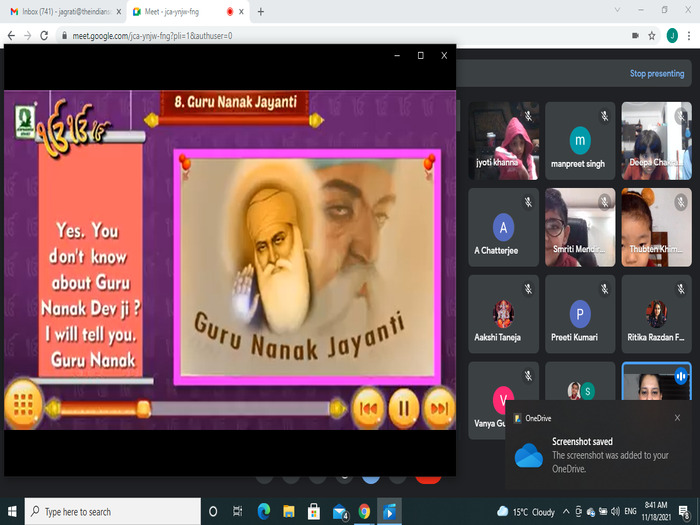Close the Gmail Inbox tab
Viewport: 700px width, 525px height.
click(119, 12)
